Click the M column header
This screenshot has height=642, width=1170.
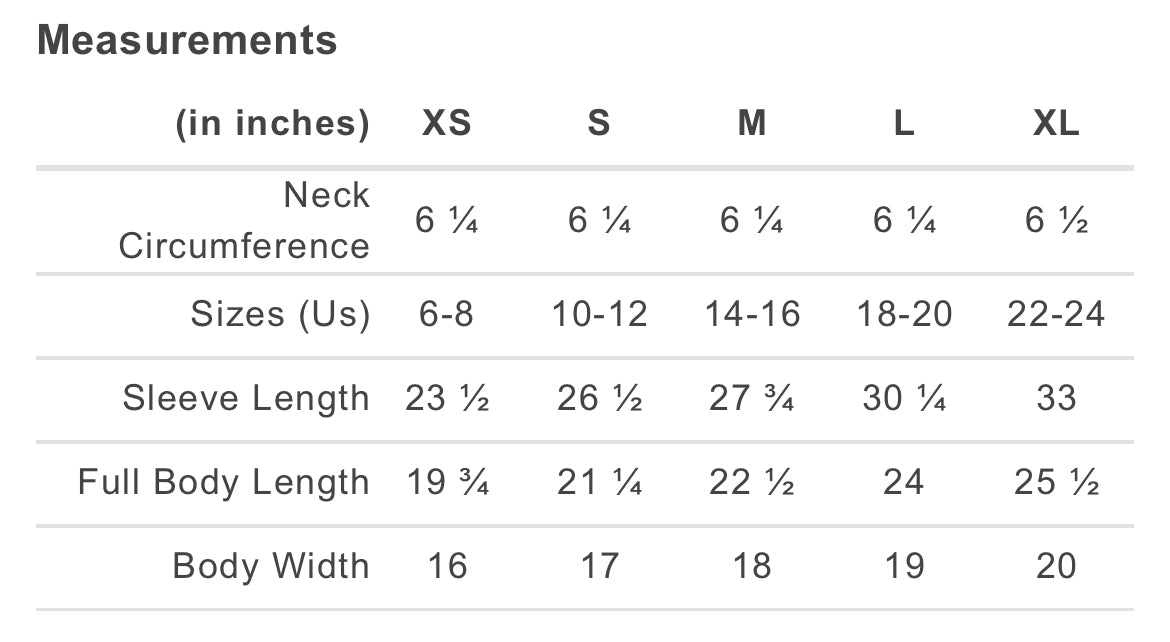pos(751,124)
